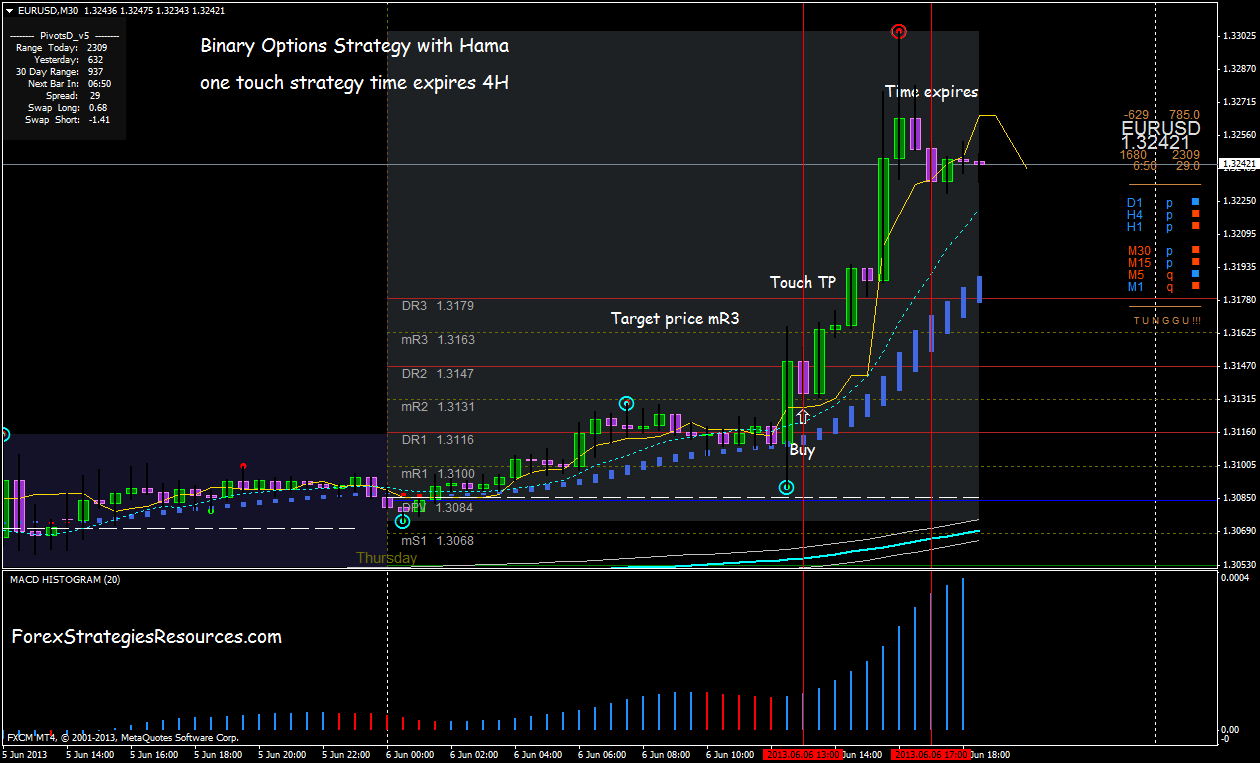Click the 'DR2 1.3147' pivot label
1260x763 pixels.
click(438, 373)
